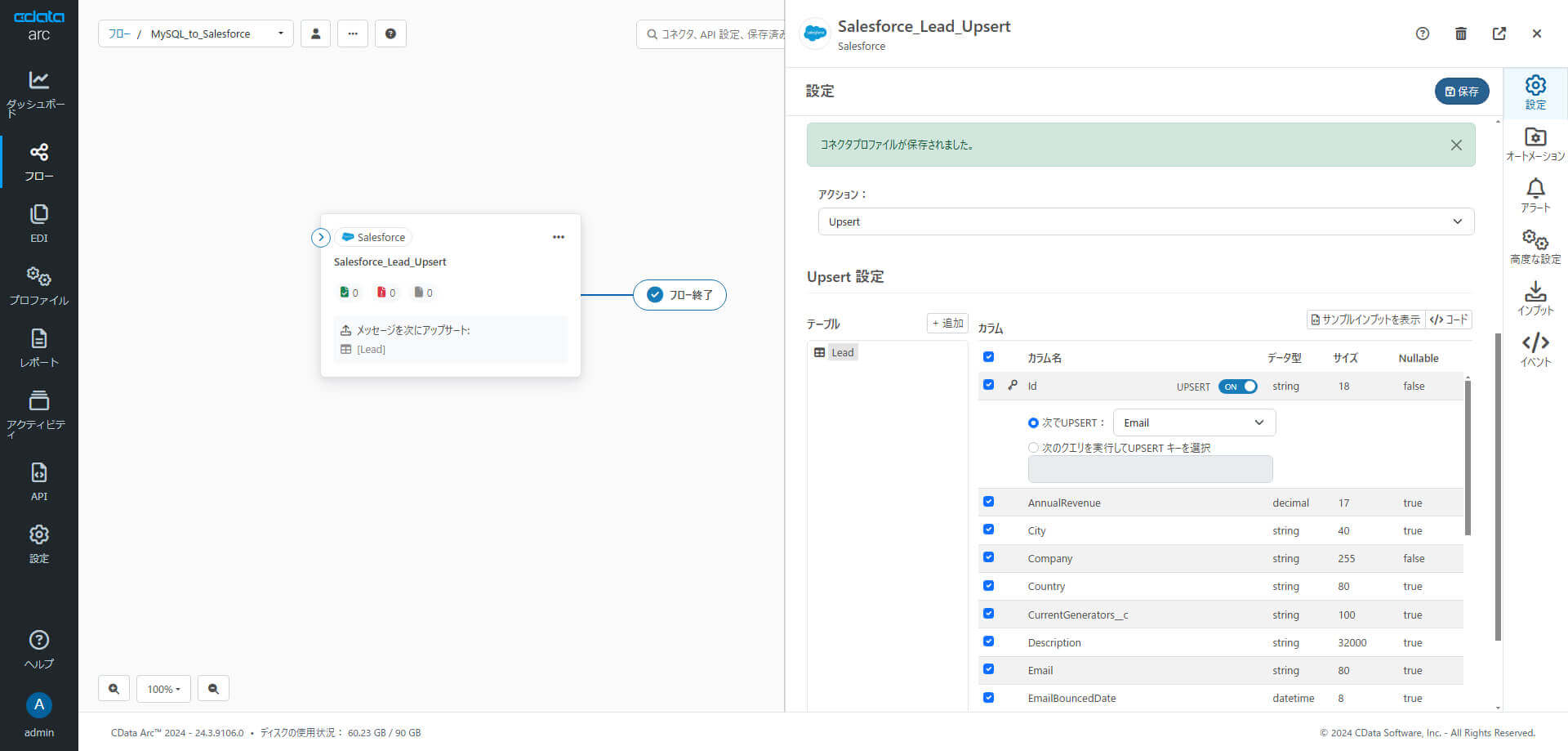
Task: Open Profiles in the left sidebar
Action: [38, 284]
